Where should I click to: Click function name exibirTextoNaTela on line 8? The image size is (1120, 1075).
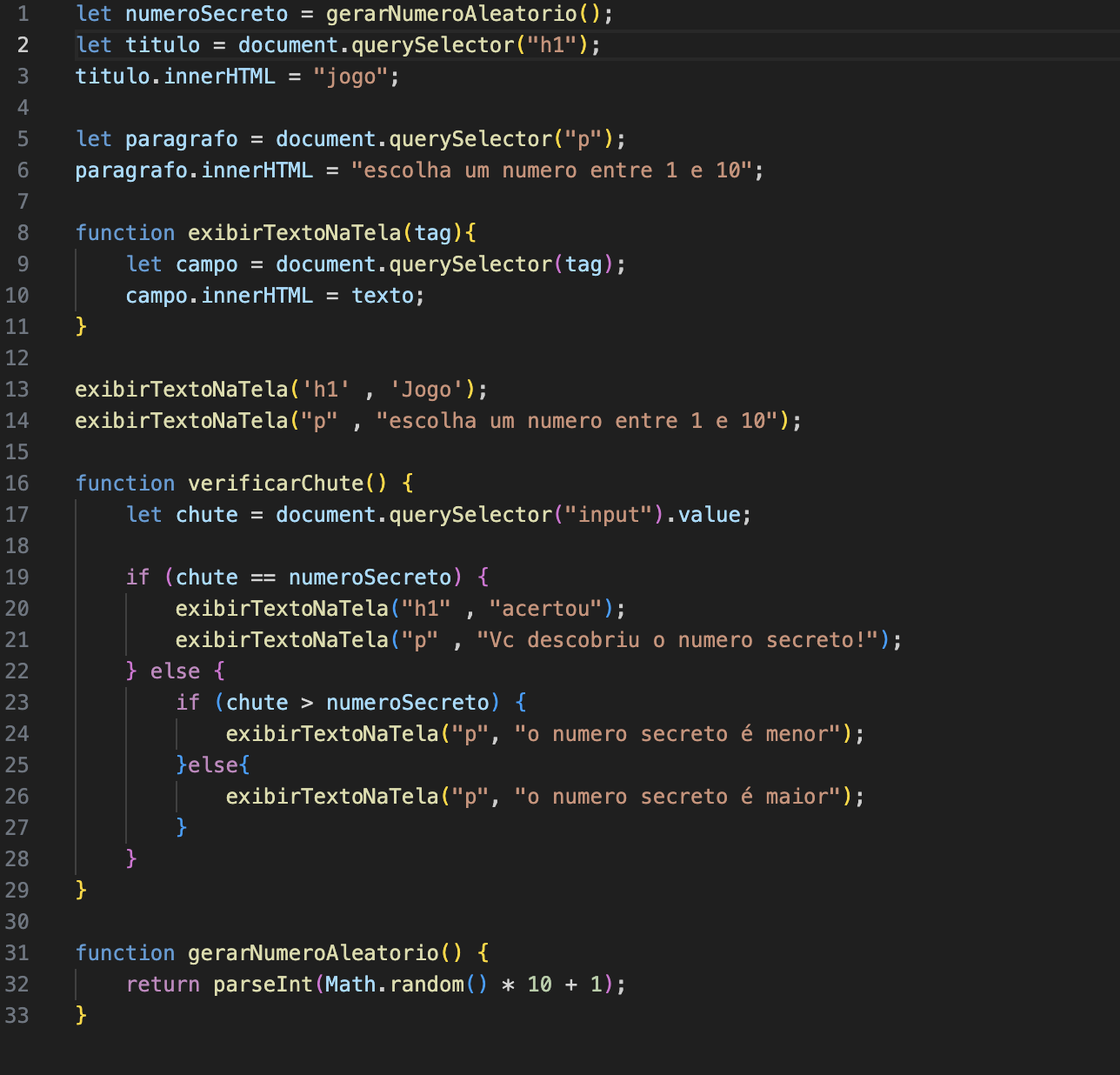point(295,233)
